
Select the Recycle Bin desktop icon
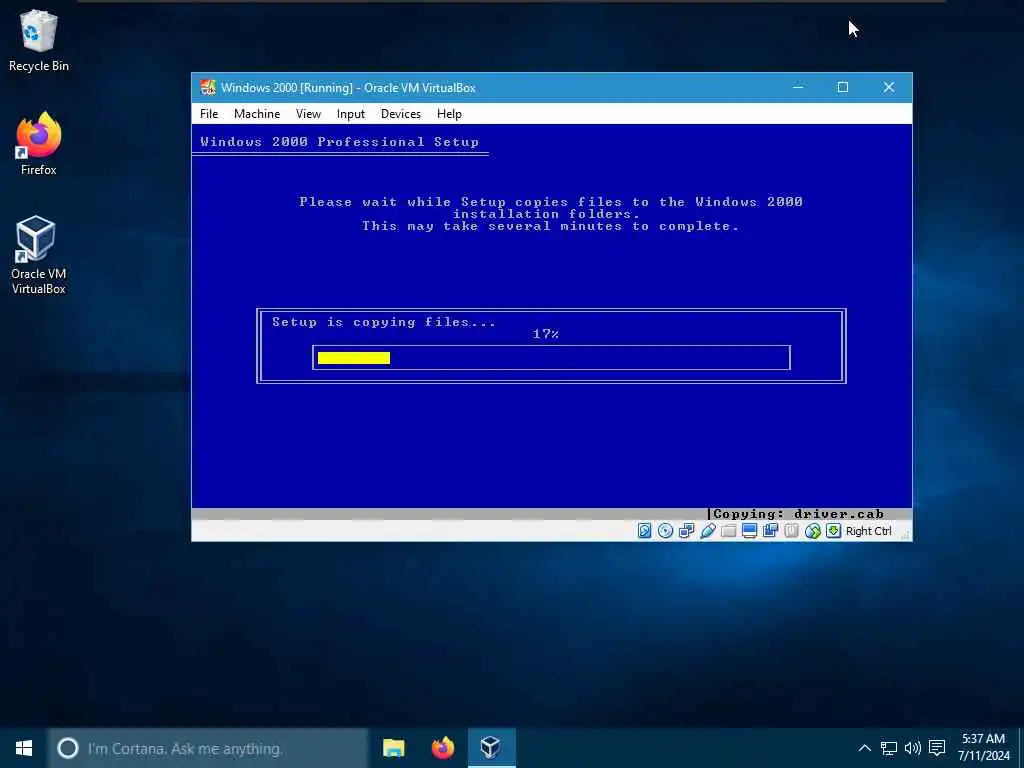tap(39, 41)
